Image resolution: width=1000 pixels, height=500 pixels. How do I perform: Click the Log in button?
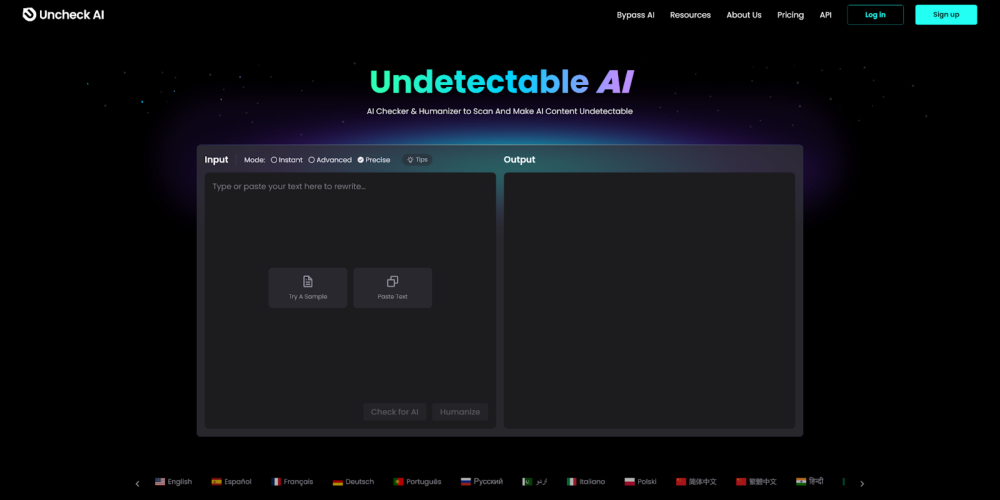click(875, 15)
